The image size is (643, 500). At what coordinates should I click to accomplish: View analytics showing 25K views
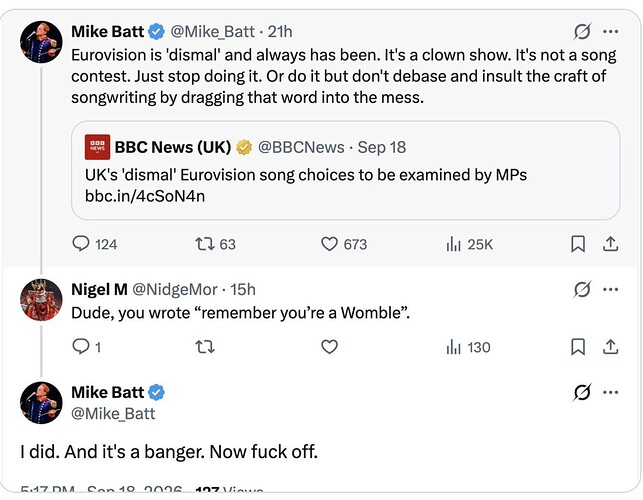(470, 244)
